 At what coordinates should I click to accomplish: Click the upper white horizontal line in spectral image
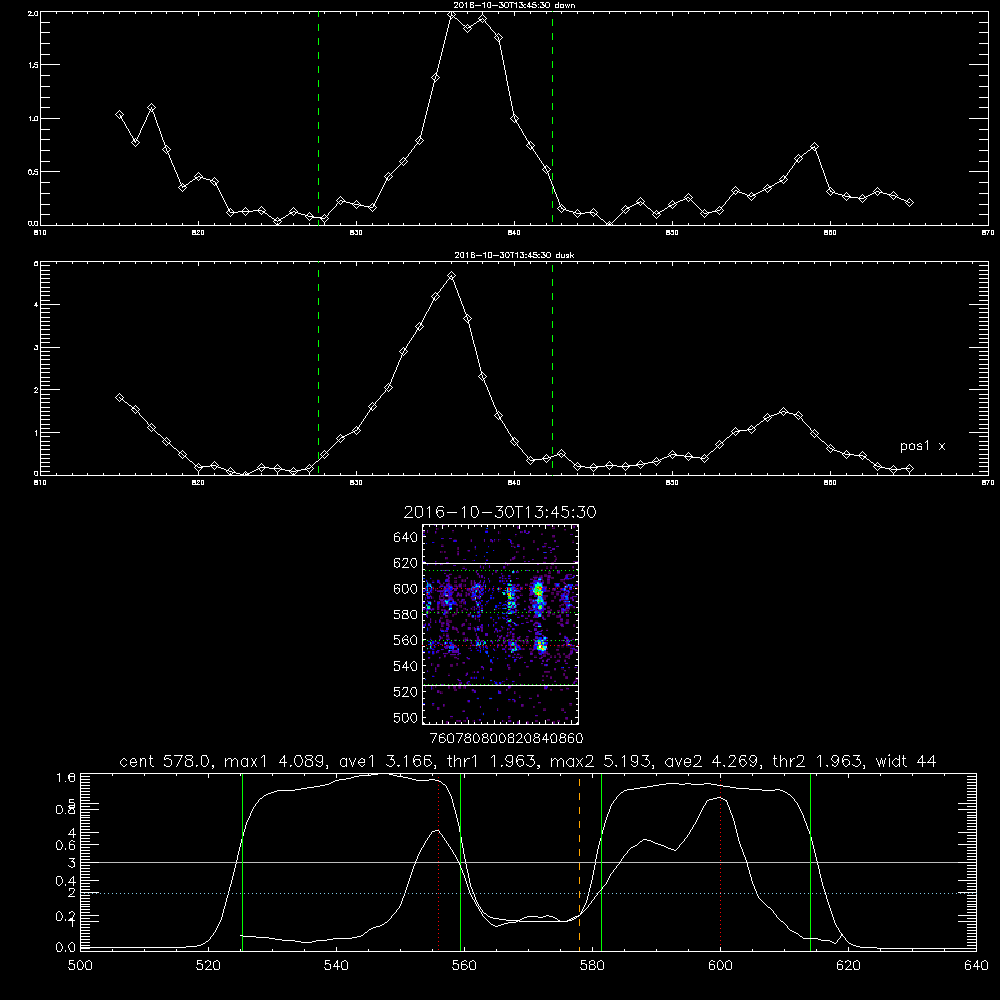501,563
